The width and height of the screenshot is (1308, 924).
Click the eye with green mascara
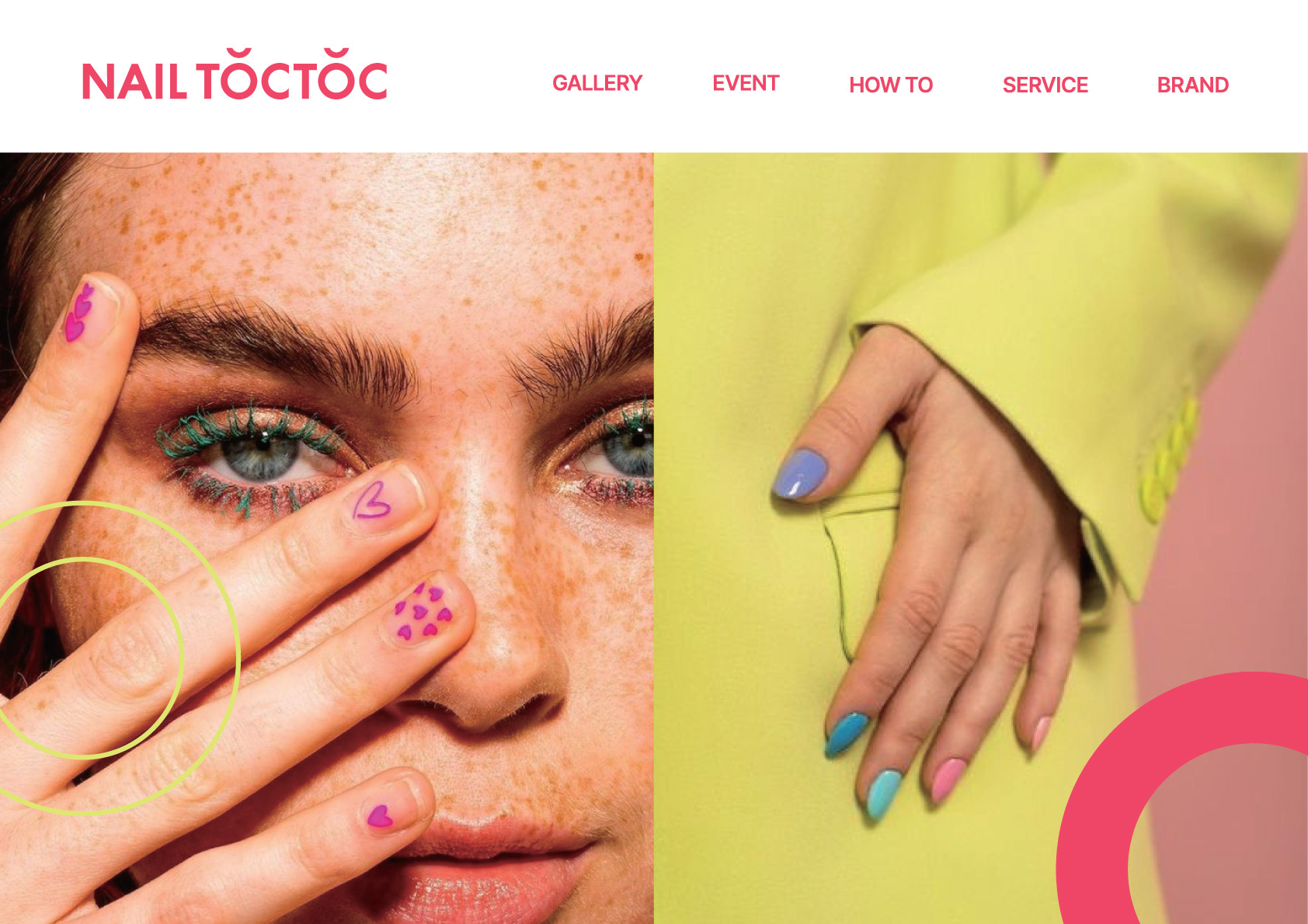point(260,454)
